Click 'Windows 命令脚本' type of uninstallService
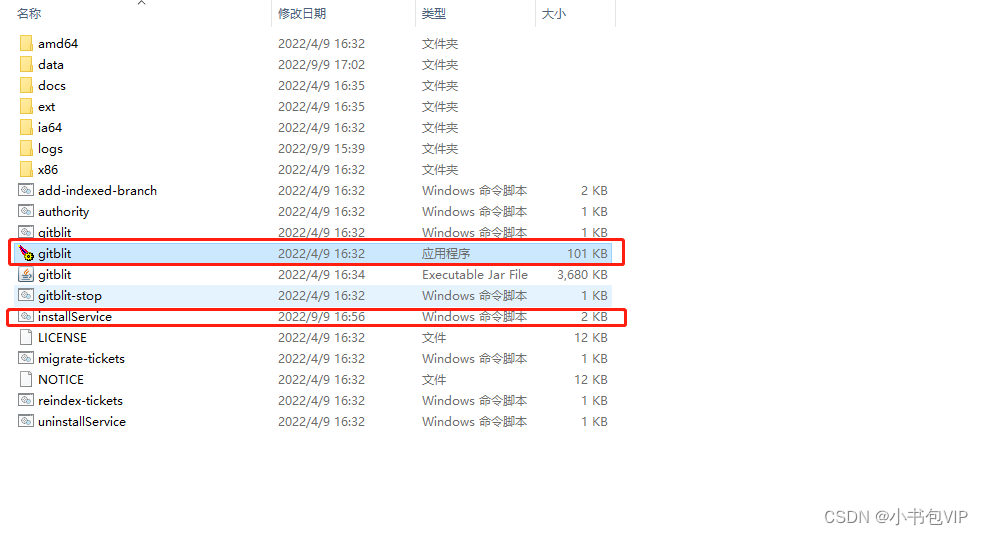This screenshot has width=983, height=535. 475,421
